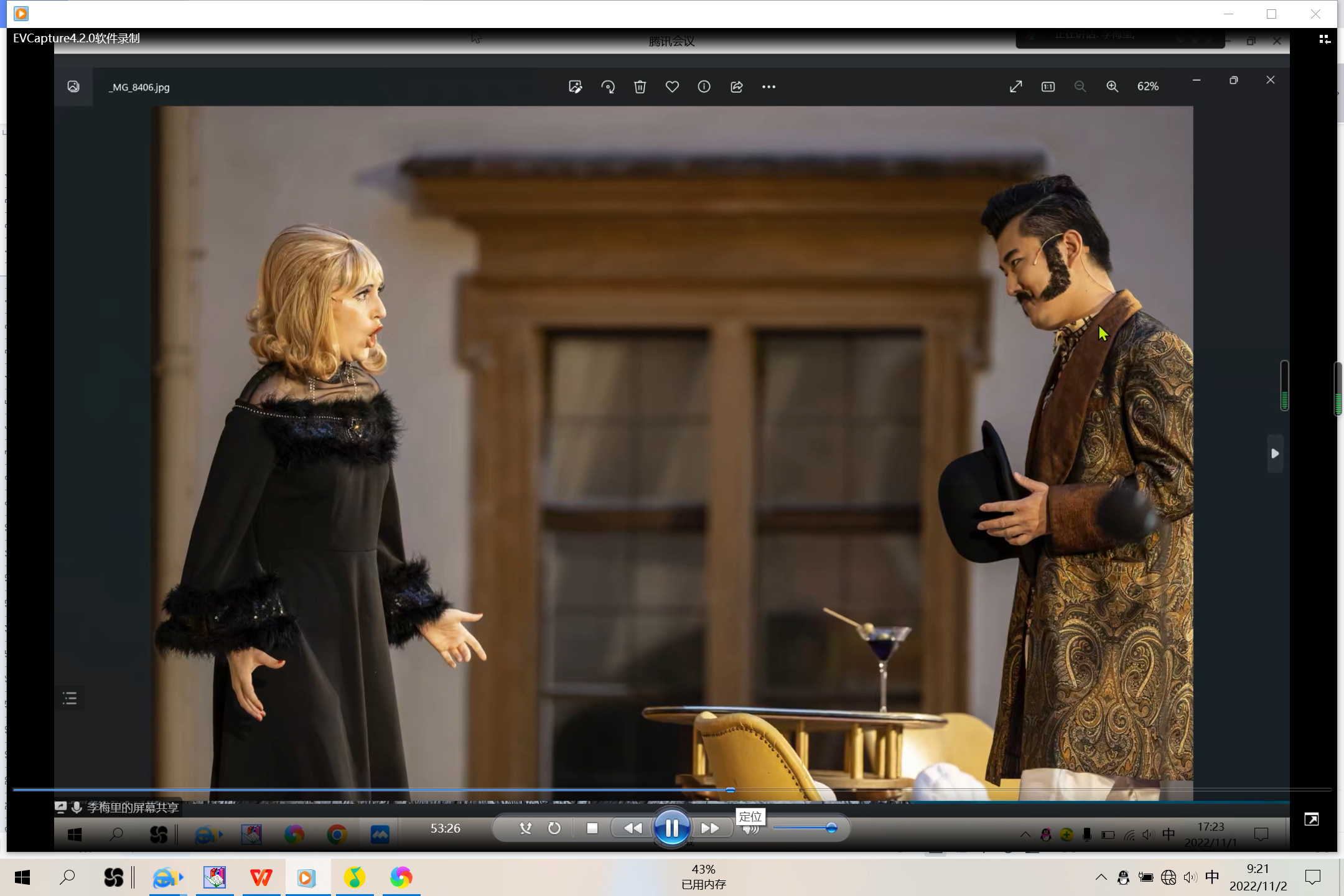Viewport: 1344px width, 896px height.
Task: Toggle repeat mode in player
Action: (x=554, y=828)
